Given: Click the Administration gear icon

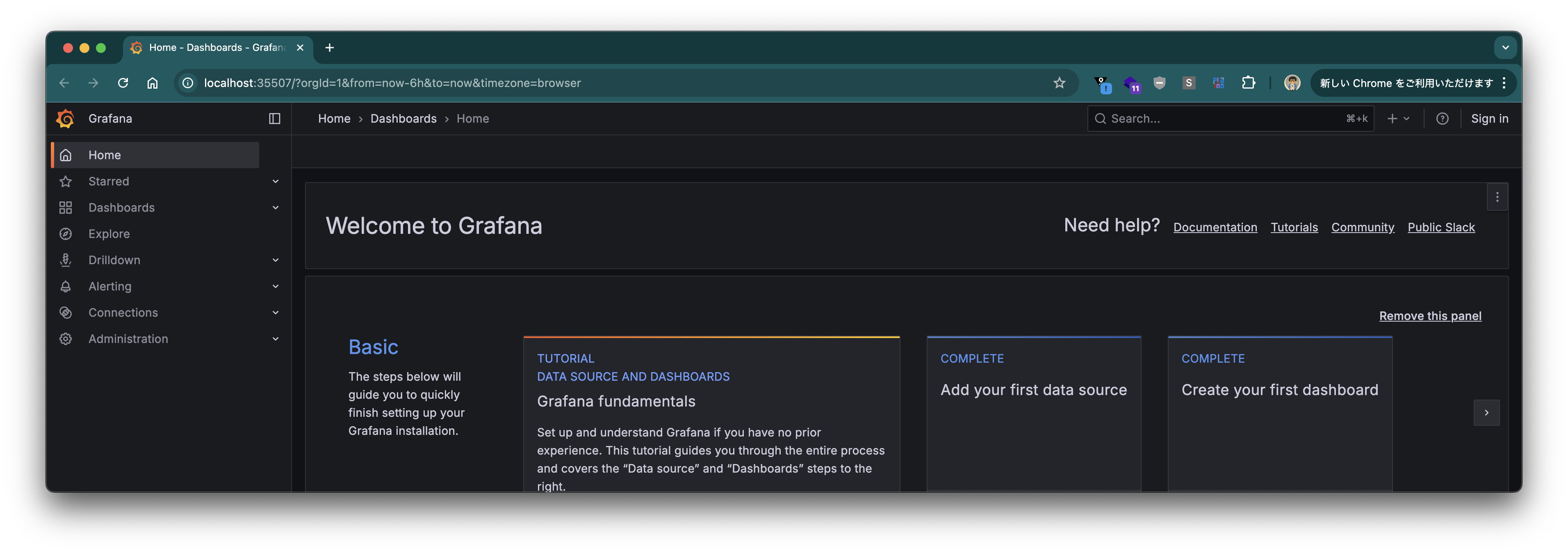Looking at the screenshot, I should [66, 338].
